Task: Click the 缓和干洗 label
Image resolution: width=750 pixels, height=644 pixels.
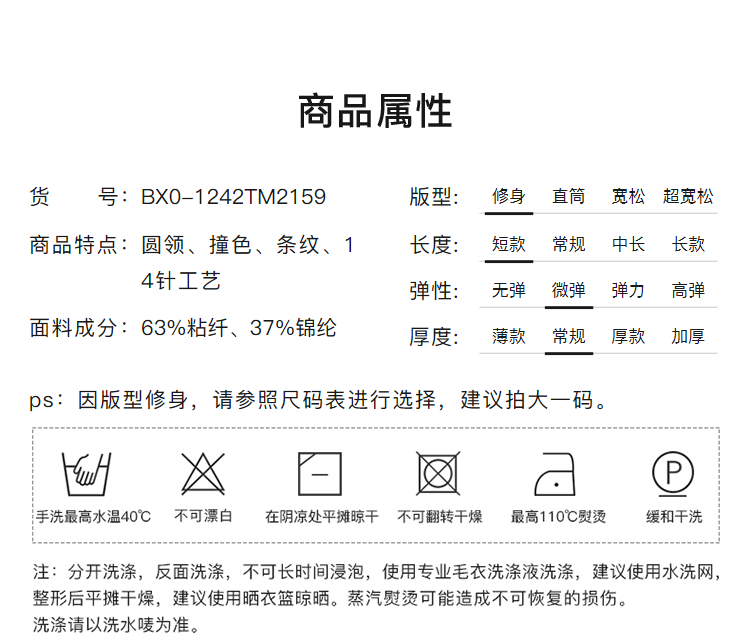Action: click(x=674, y=517)
